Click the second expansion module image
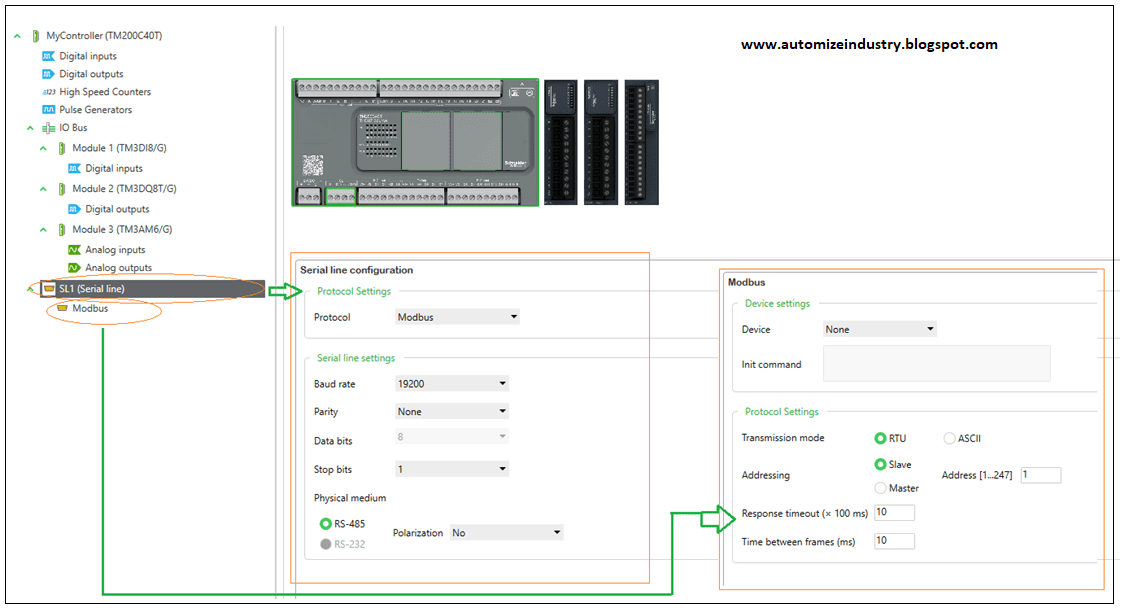The width and height of the screenshot is (1121, 611). (601, 142)
